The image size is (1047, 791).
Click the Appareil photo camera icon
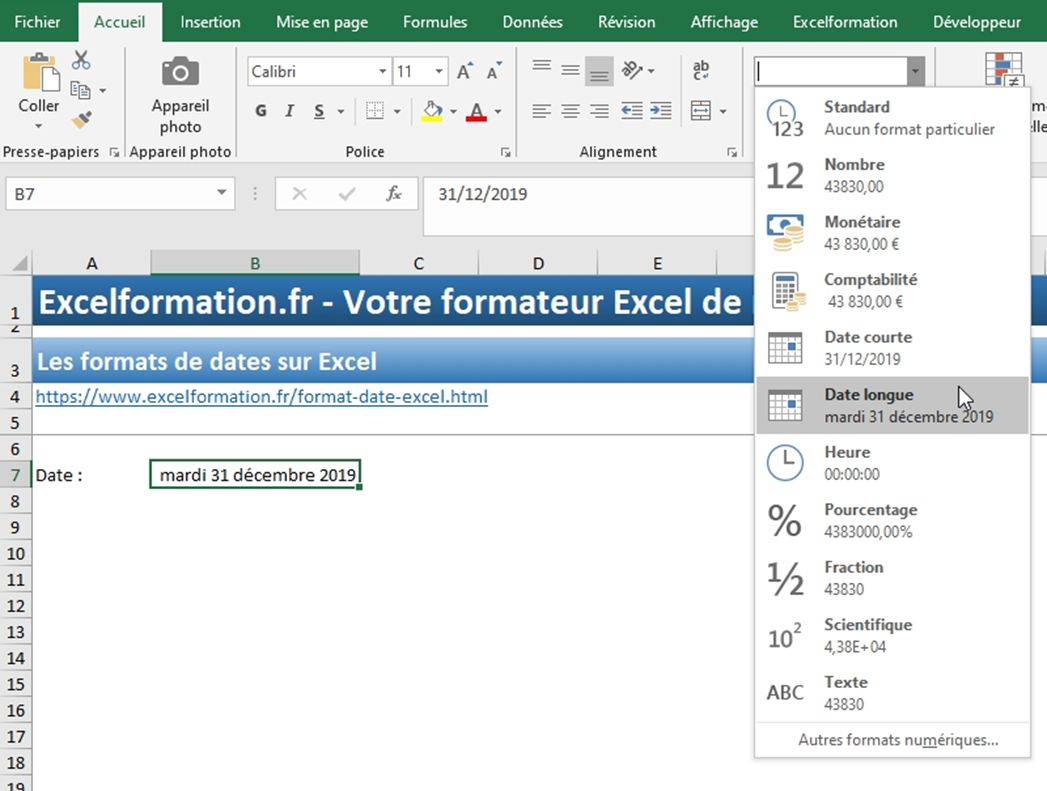tap(180, 71)
